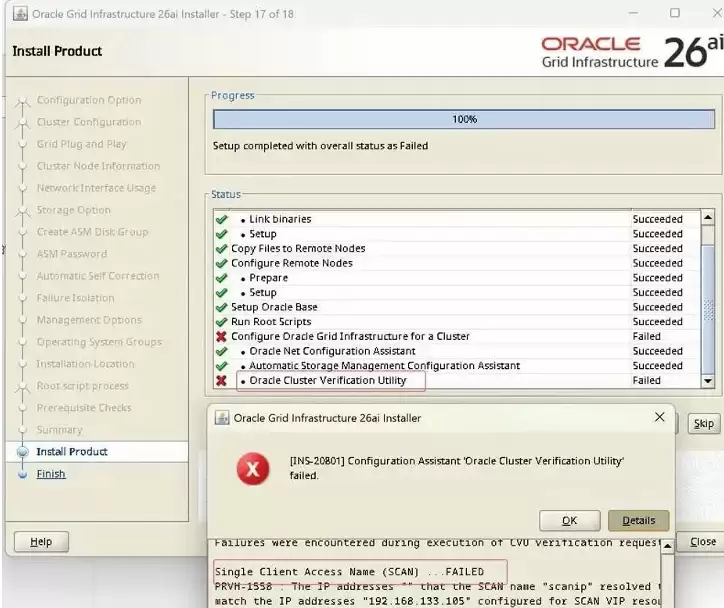
Task: Select the Oracle Cluster Verification Utility row
Action: (457, 380)
